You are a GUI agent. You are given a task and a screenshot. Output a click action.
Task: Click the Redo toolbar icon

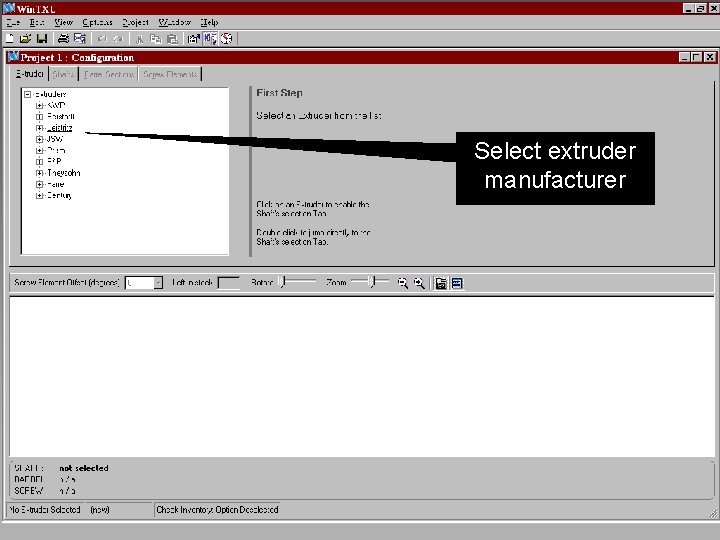pos(118,39)
